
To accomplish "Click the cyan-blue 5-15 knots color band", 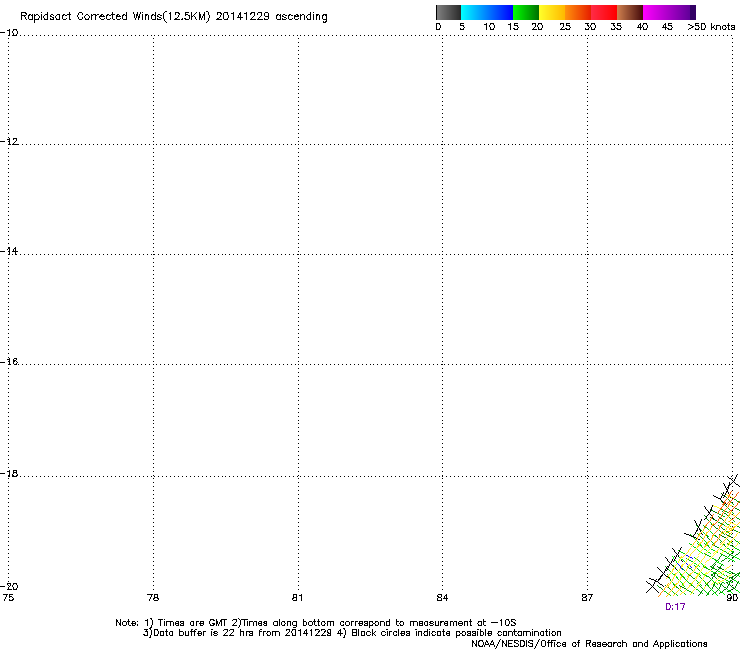I will pos(487,12).
